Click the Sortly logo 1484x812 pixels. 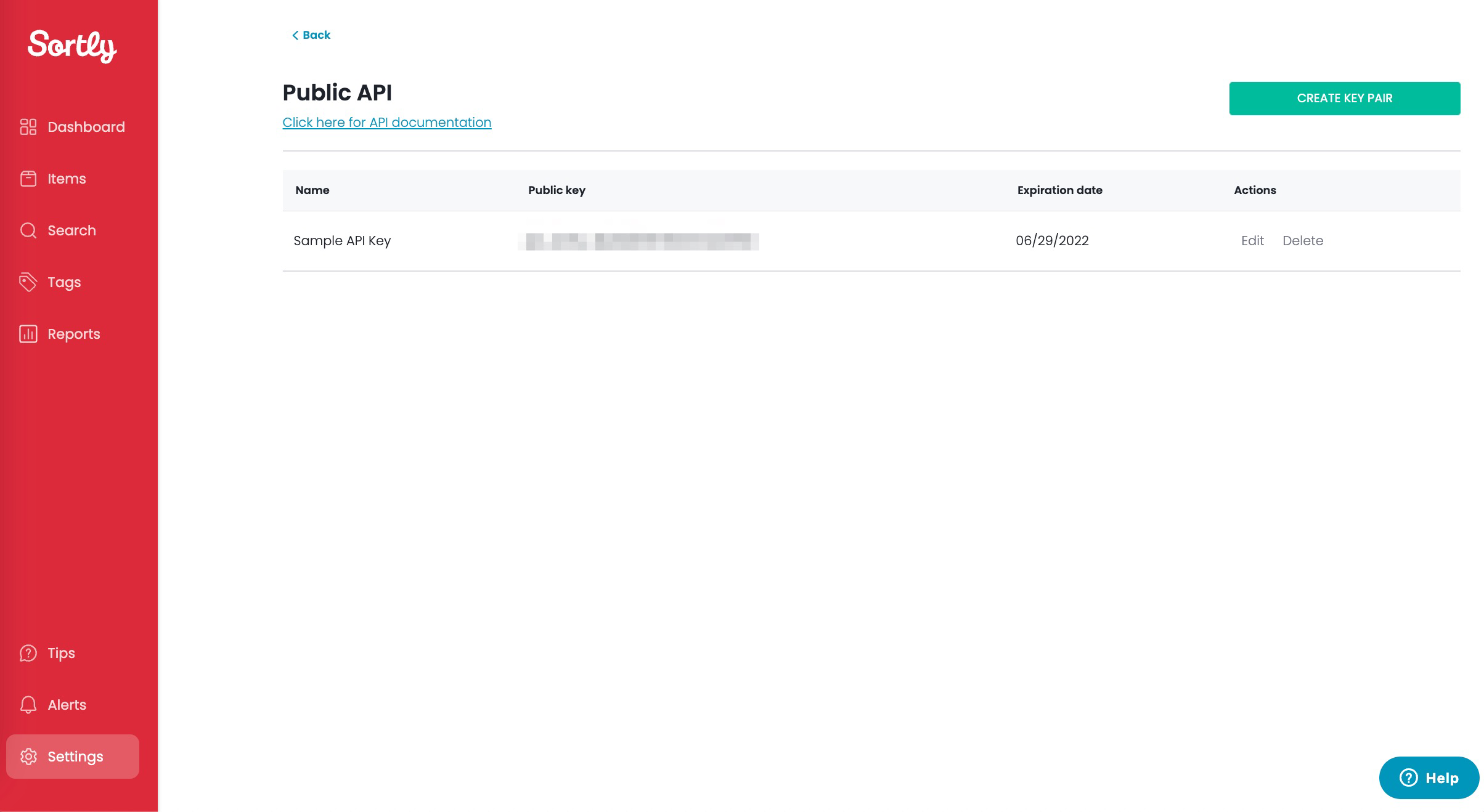coord(72,46)
